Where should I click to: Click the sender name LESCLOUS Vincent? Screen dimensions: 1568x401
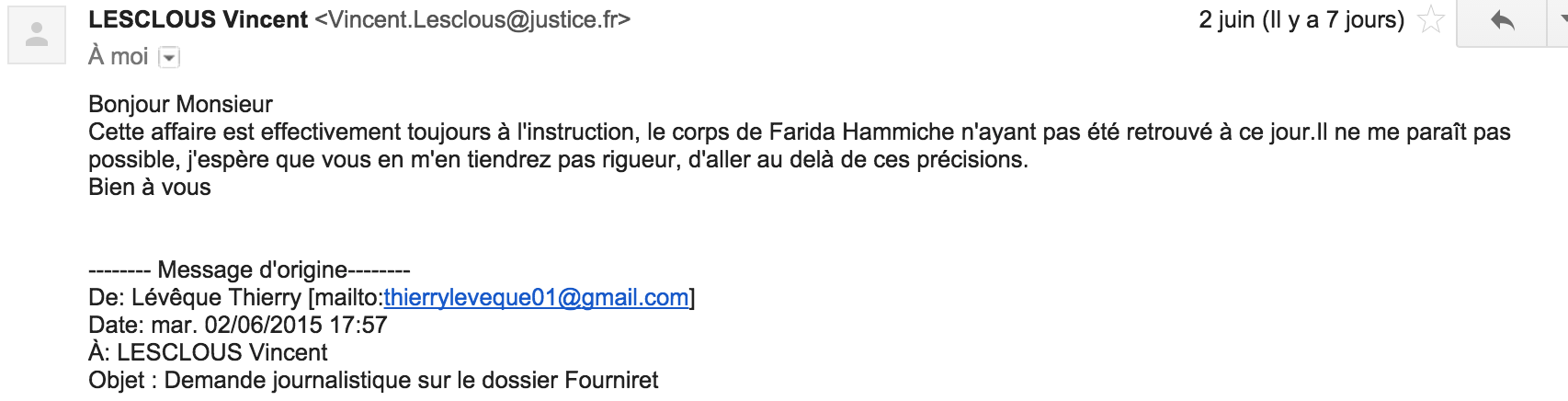[198, 19]
